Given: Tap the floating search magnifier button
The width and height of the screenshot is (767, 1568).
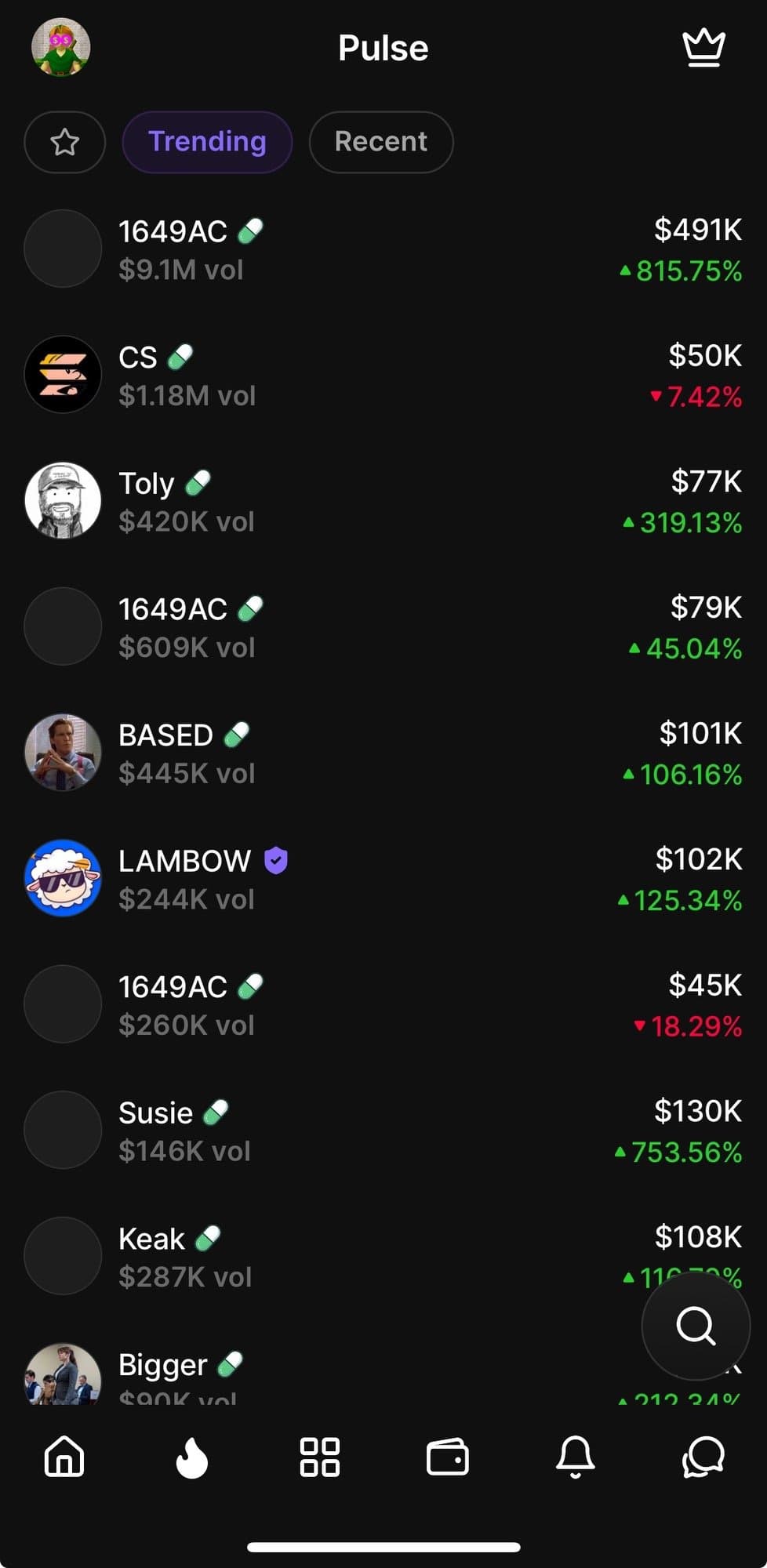Looking at the screenshot, I should coord(696,1326).
